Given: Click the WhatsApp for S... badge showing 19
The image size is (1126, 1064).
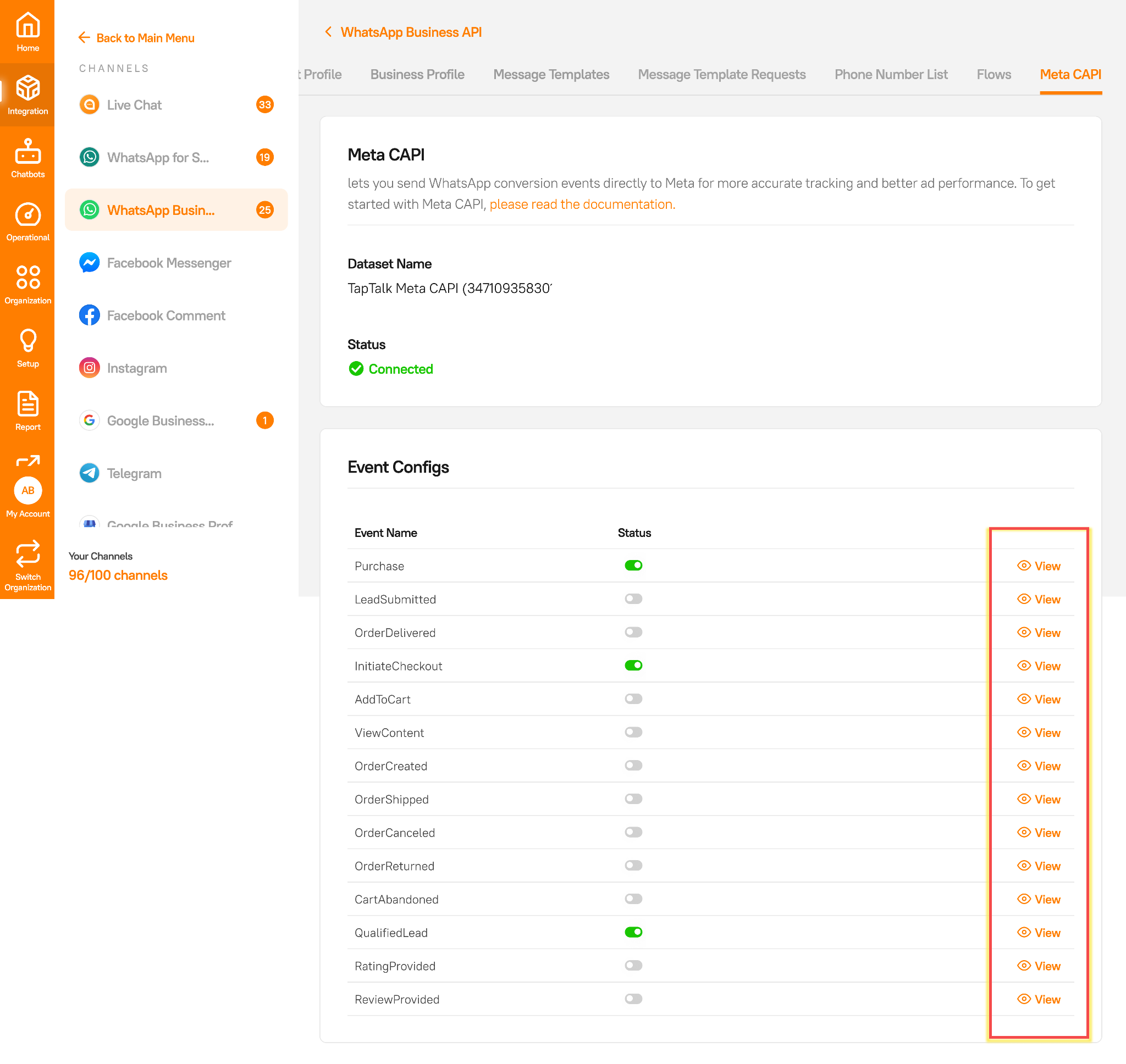Looking at the screenshot, I should (x=265, y=157).
